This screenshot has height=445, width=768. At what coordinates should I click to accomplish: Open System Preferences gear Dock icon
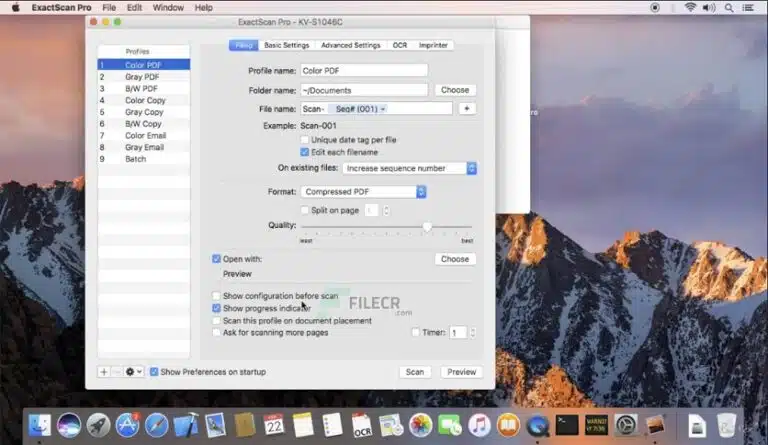pos(625,424)
